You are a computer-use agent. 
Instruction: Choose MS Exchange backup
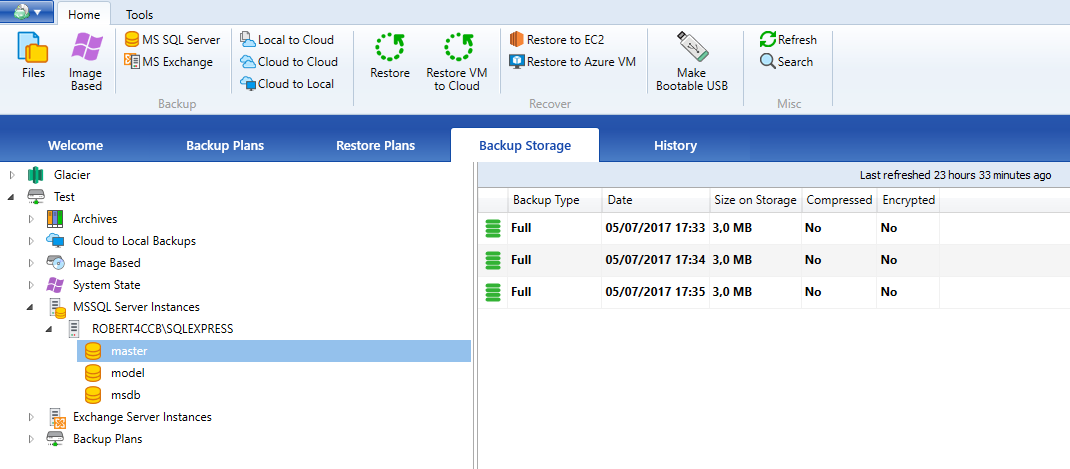[169, 61]
